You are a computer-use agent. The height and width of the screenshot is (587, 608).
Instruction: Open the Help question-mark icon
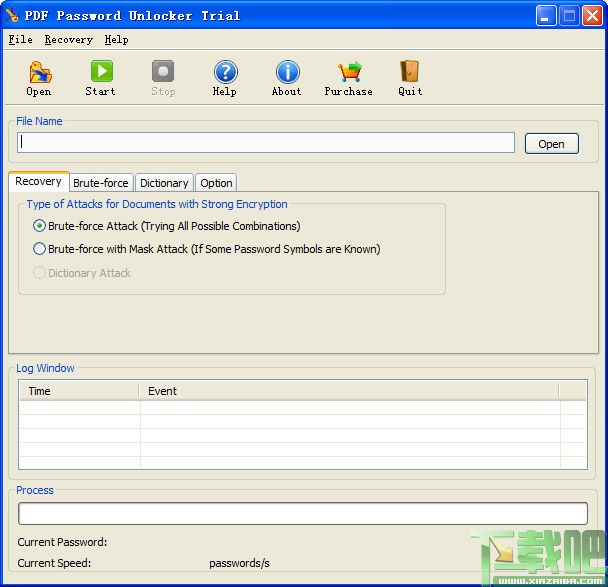pyautogui.click(x=225, y=72)
